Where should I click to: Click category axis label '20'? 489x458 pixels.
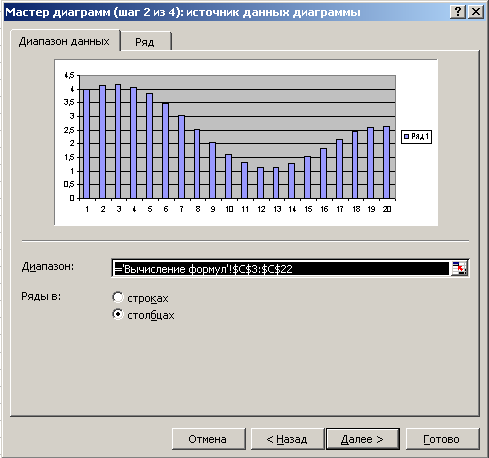click(387, 209)
